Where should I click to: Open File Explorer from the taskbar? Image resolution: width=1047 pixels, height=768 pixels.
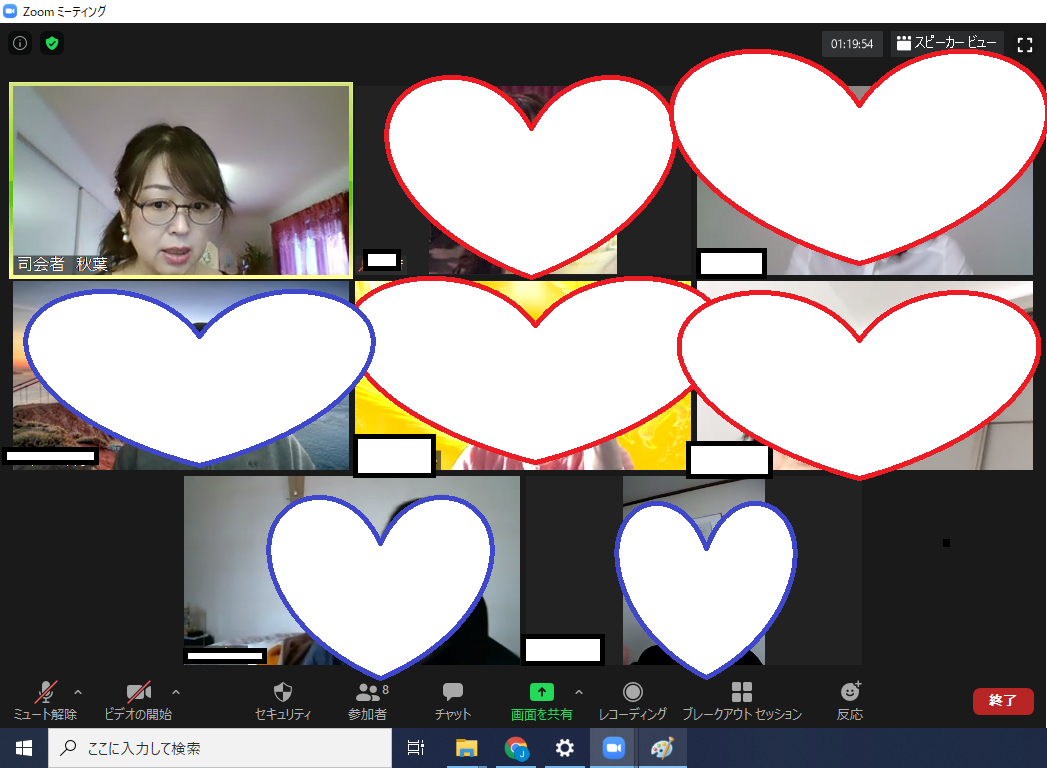pyautogui.click(x=466, y=748)
